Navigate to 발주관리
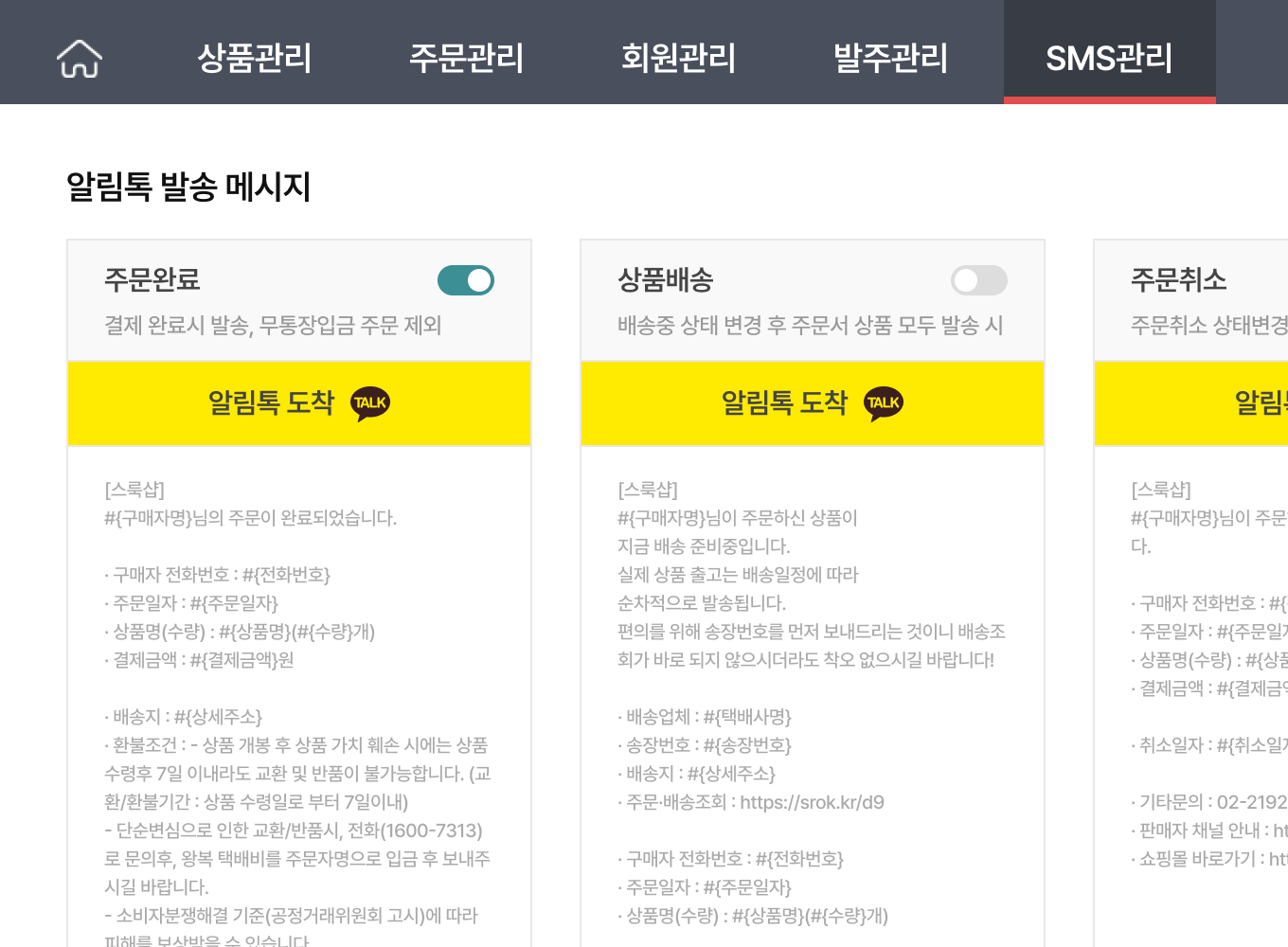 coord(889,59)
